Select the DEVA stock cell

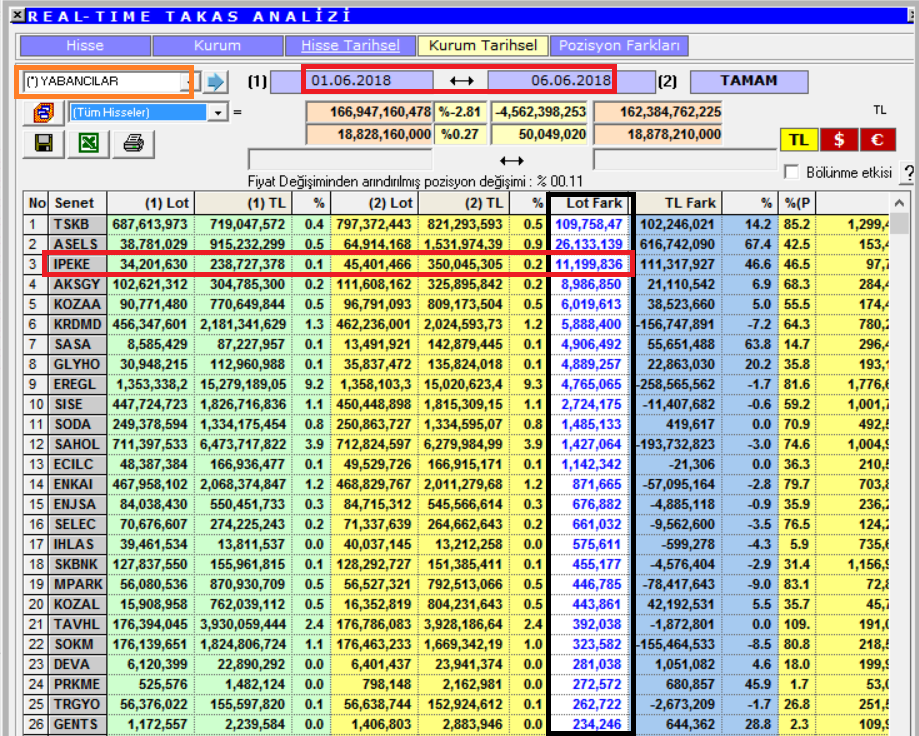[77, 664]
